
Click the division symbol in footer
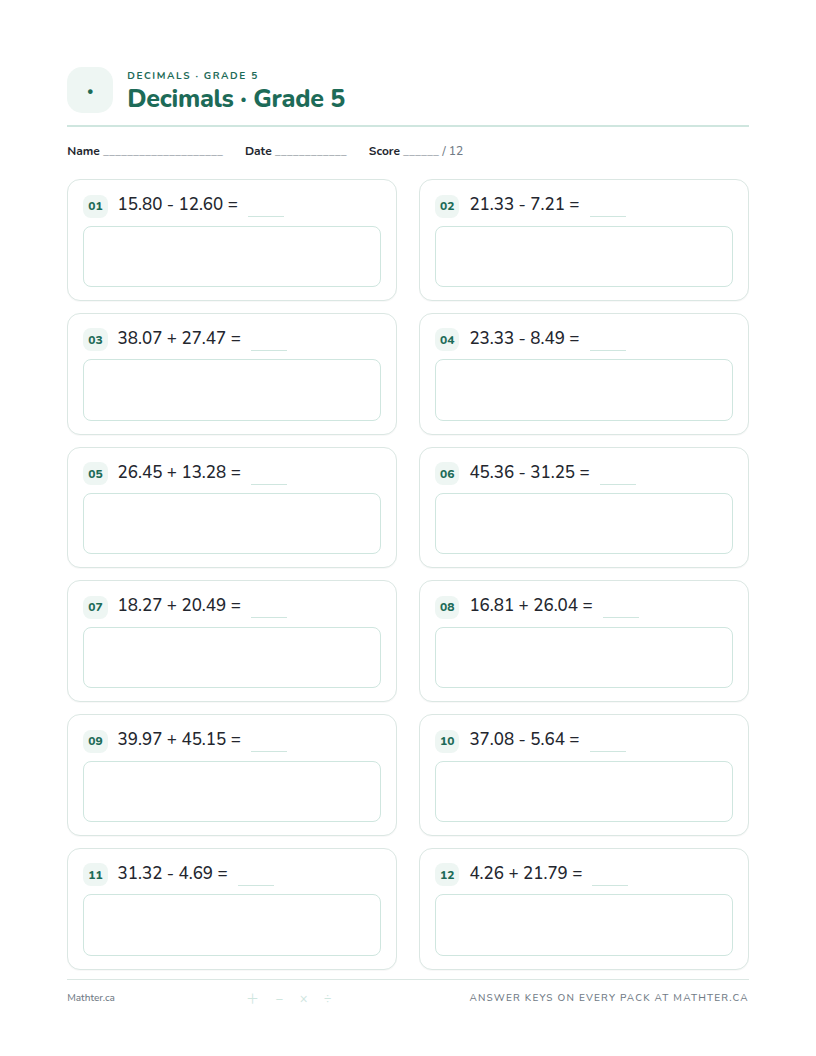[x=328, y=998]
